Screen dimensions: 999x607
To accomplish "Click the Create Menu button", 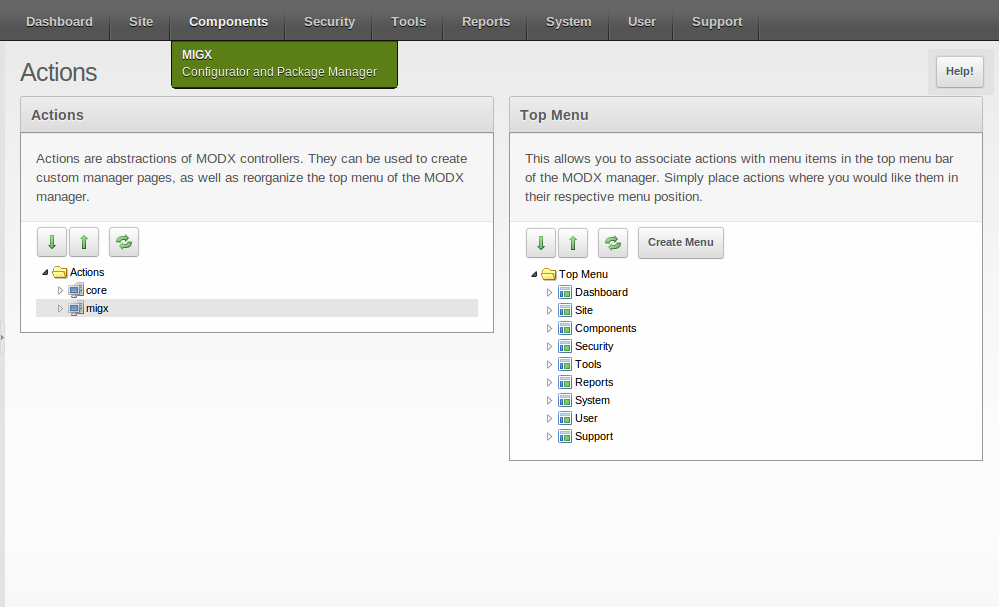I will pos(680,243).
